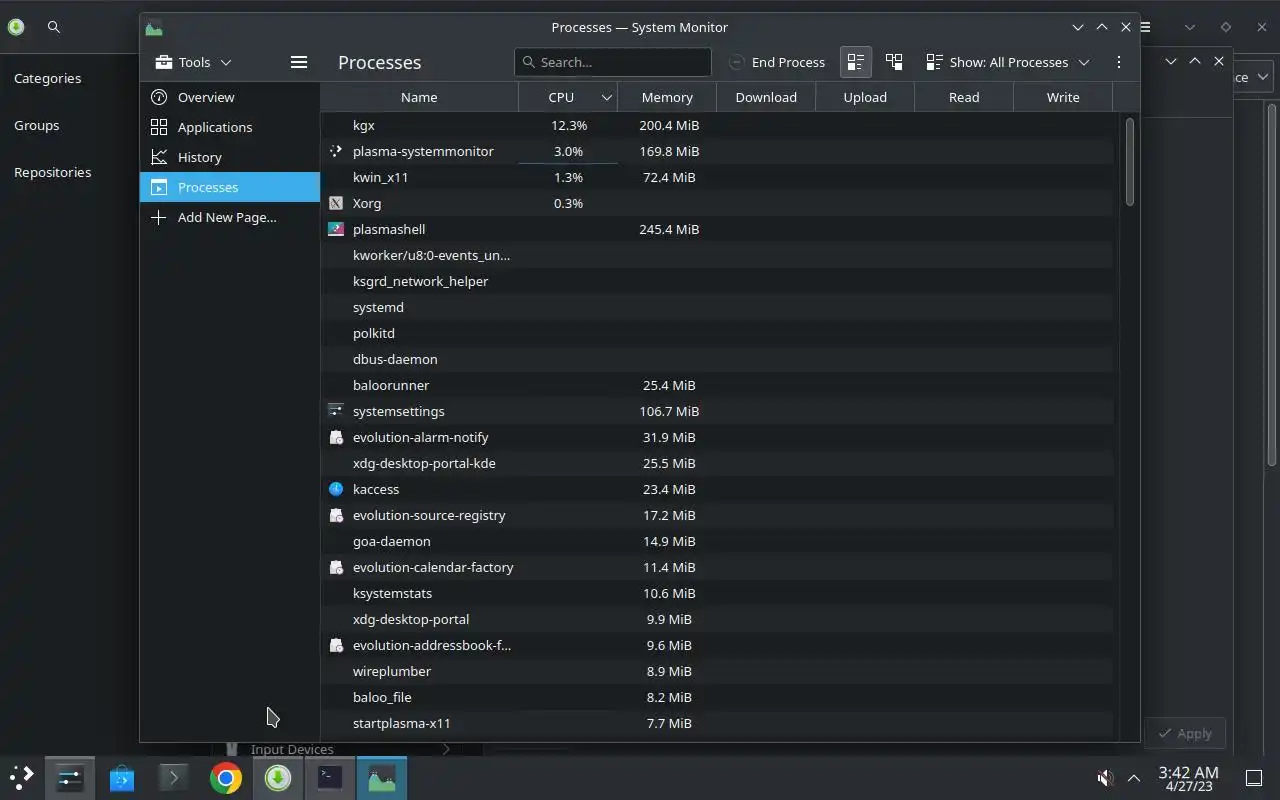The width and height of the screenshot is (1280, 800).
Task: Switch to the terminal window in taskbar
Action: click(x=330, y=777)
